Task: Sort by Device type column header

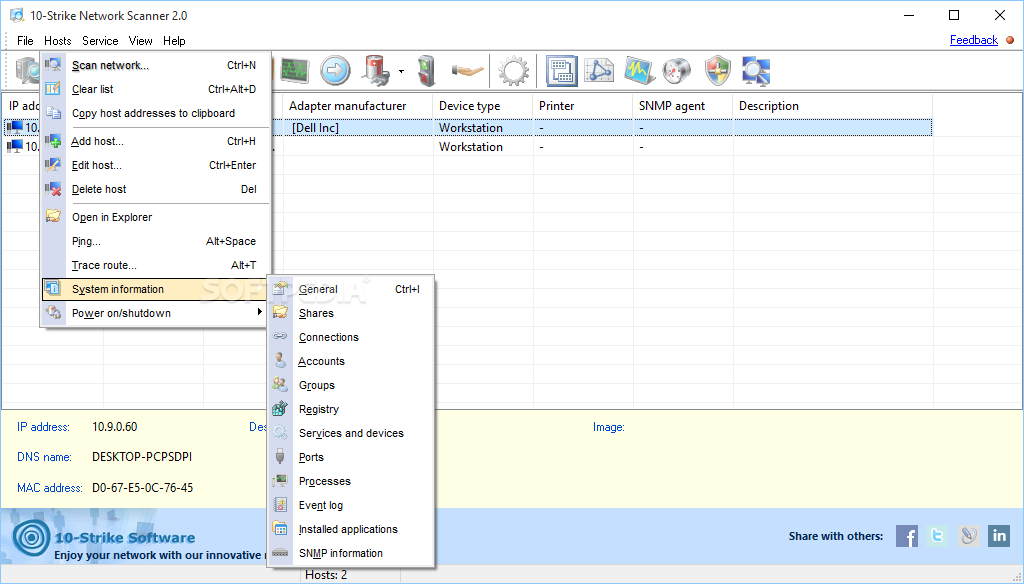Action: click(483, 106)
